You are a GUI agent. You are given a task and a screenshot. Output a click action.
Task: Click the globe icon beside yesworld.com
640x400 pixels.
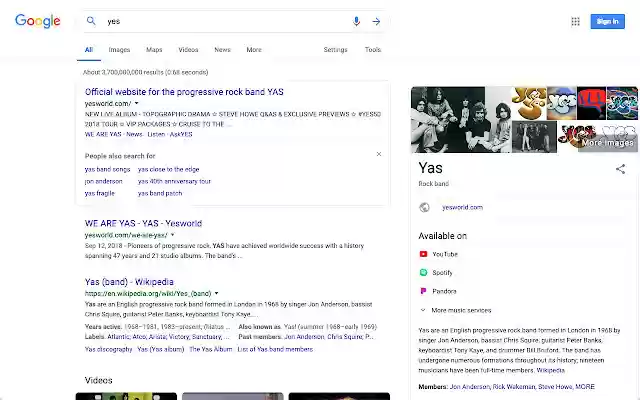pos(424,207)
